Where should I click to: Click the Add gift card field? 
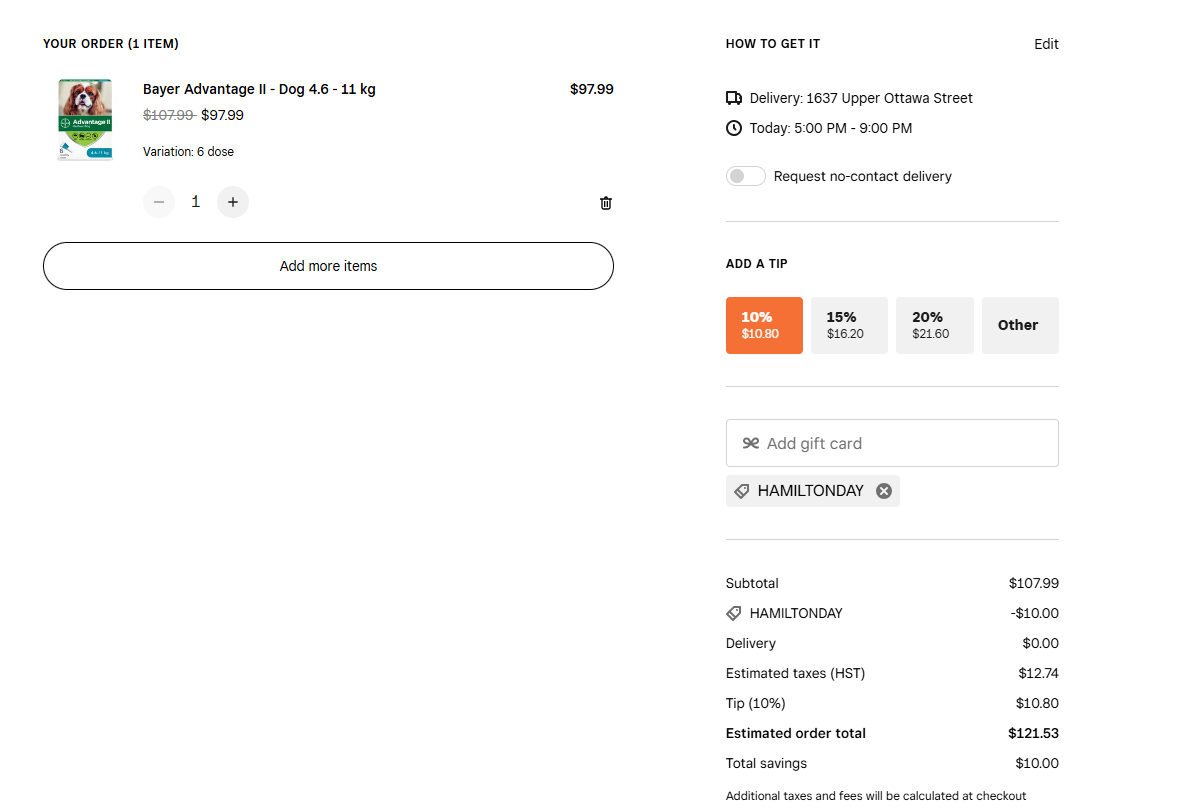coord(892,443)
